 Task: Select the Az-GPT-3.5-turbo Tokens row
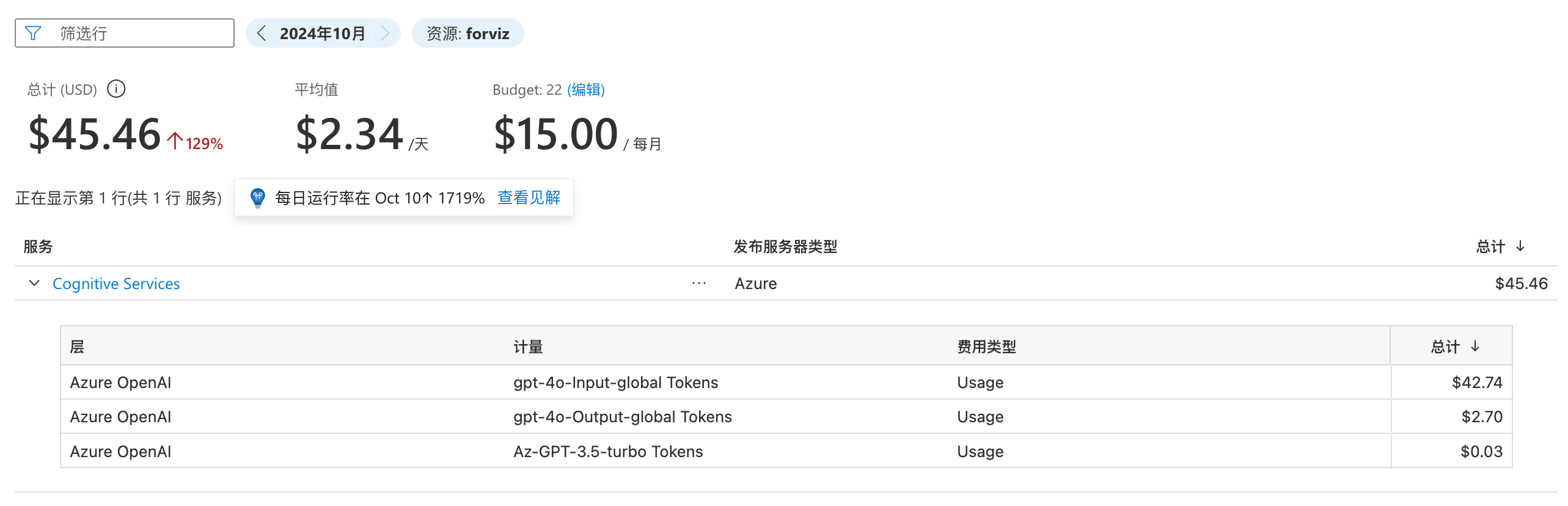tap(608, 452)
